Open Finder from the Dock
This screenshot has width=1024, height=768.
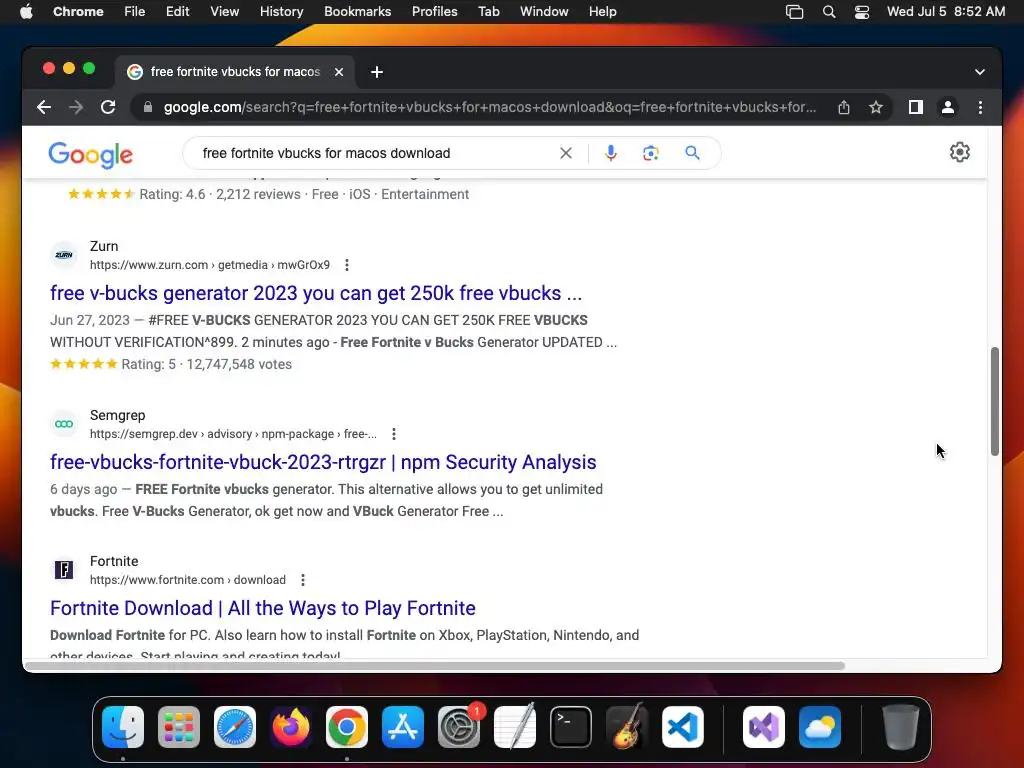coord(123,727)
